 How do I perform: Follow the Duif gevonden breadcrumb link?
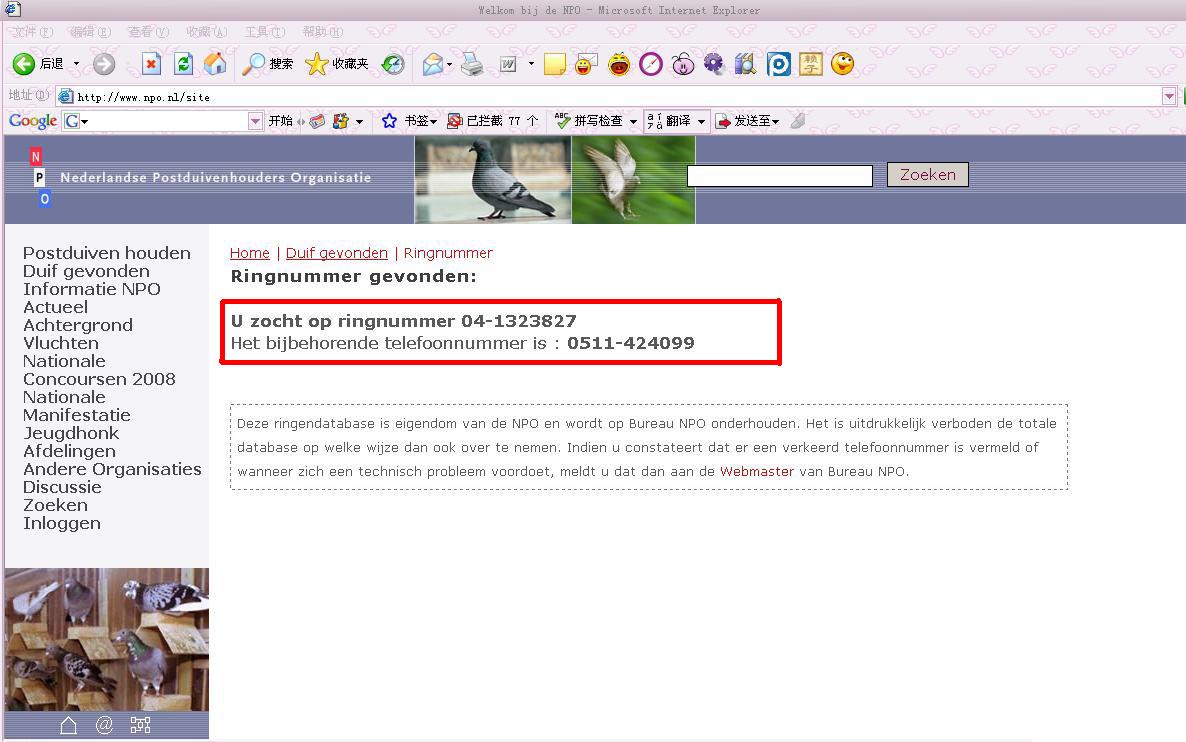tap(337, 253)
